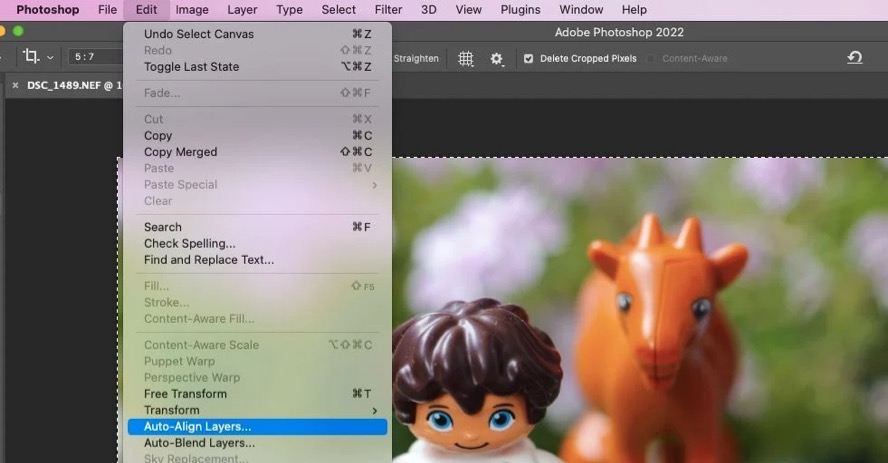This screenshot has height=463, width=888.
Task: Open the Type menu
Action: [x=289, y=10]
